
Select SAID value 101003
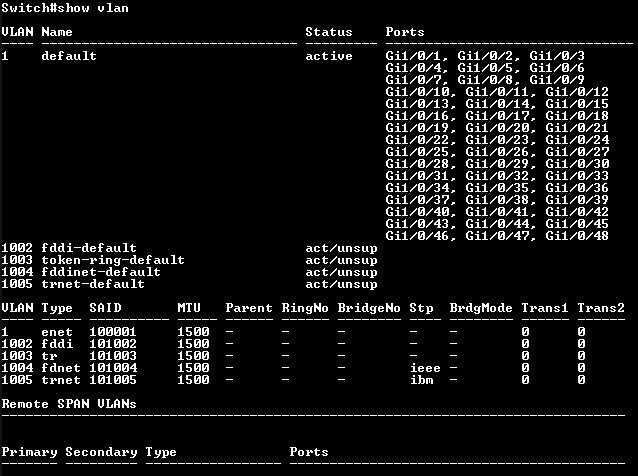click(113, 356)
